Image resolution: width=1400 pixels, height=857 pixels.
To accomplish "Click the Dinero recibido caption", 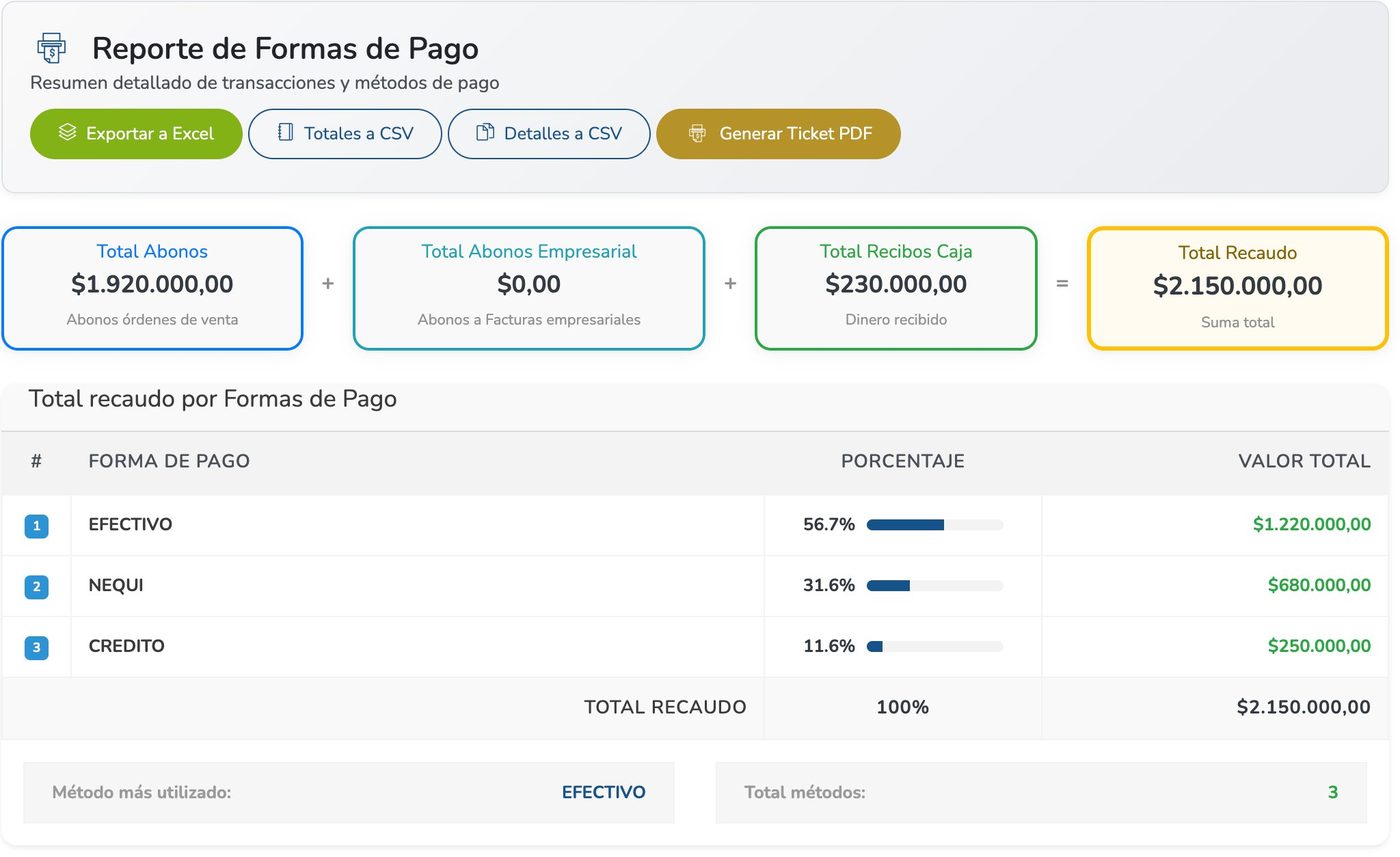I will point(896,320).
